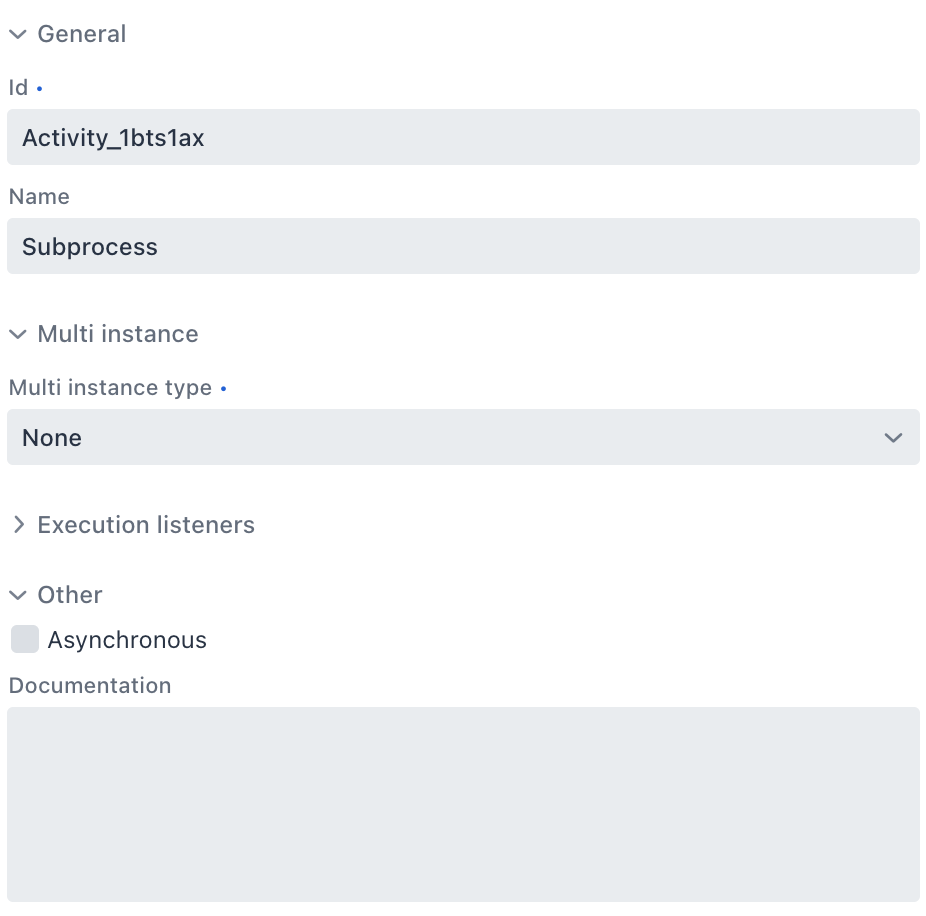Toggle Asynchronous execution off
Viewport: 926px width, 916px height.
tap(25, 639)
